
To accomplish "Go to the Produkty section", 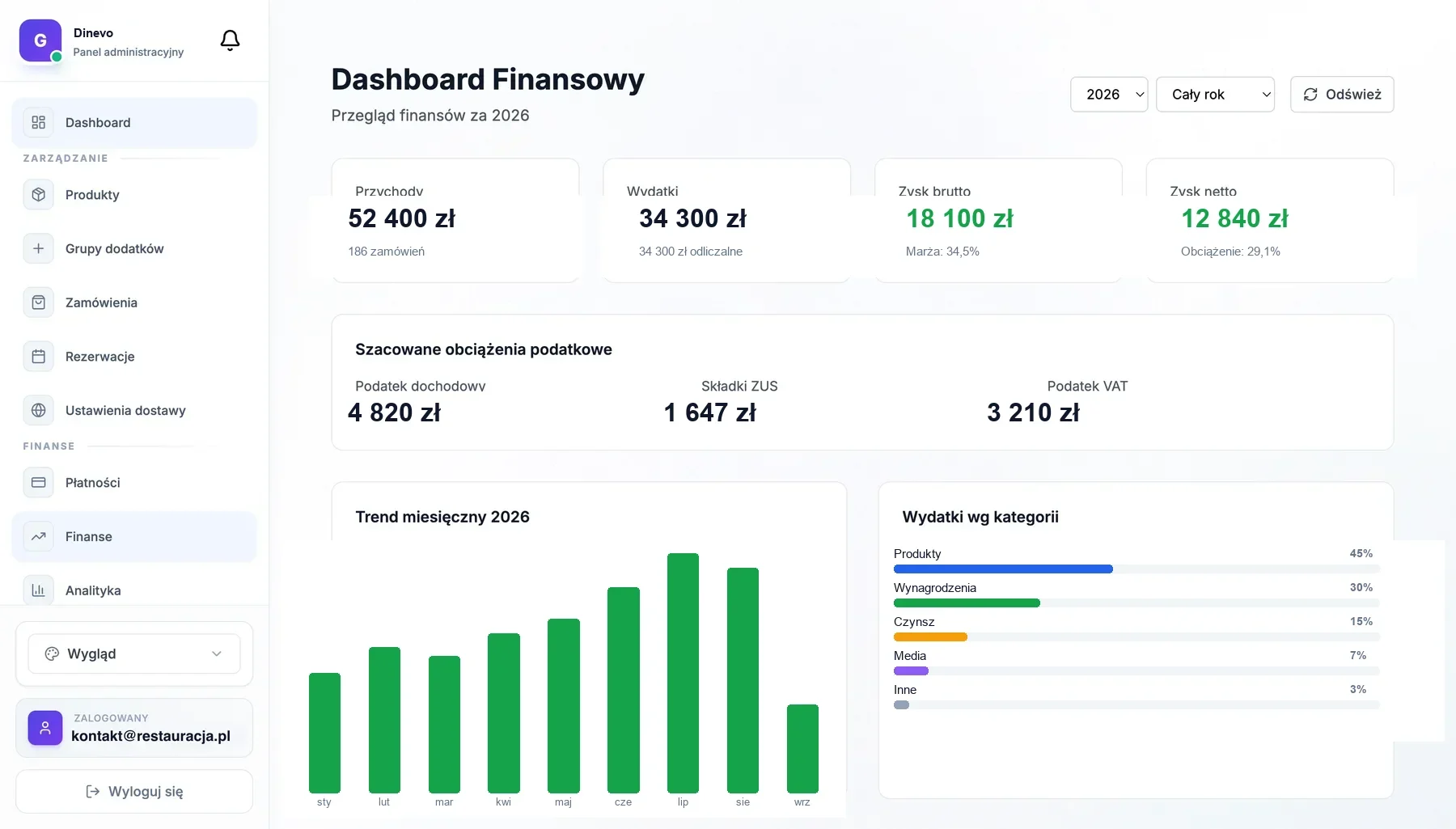I will [x=134, y=194].
